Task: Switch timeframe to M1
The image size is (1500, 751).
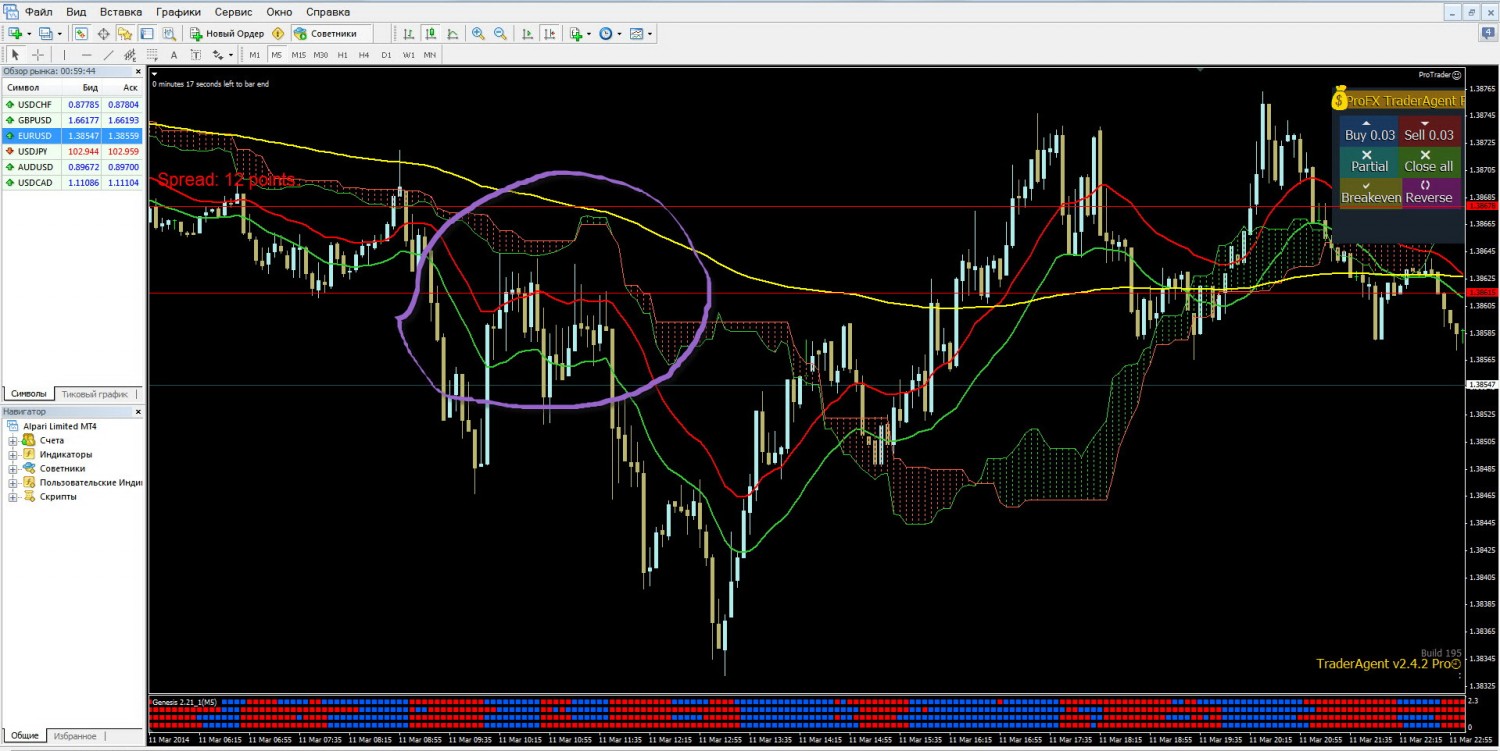Action: coord(254,54)
